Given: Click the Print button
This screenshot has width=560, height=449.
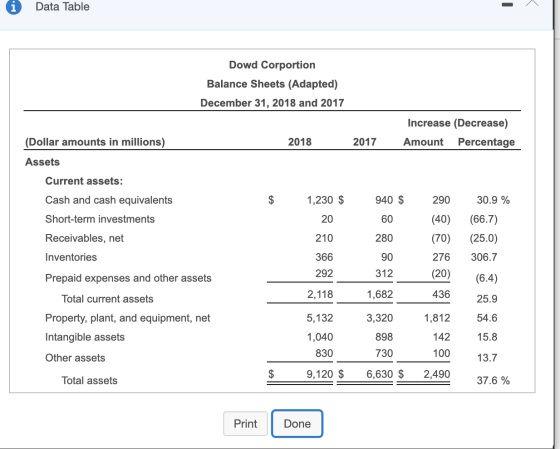Looking at the screenshot, I should [245, 424].
